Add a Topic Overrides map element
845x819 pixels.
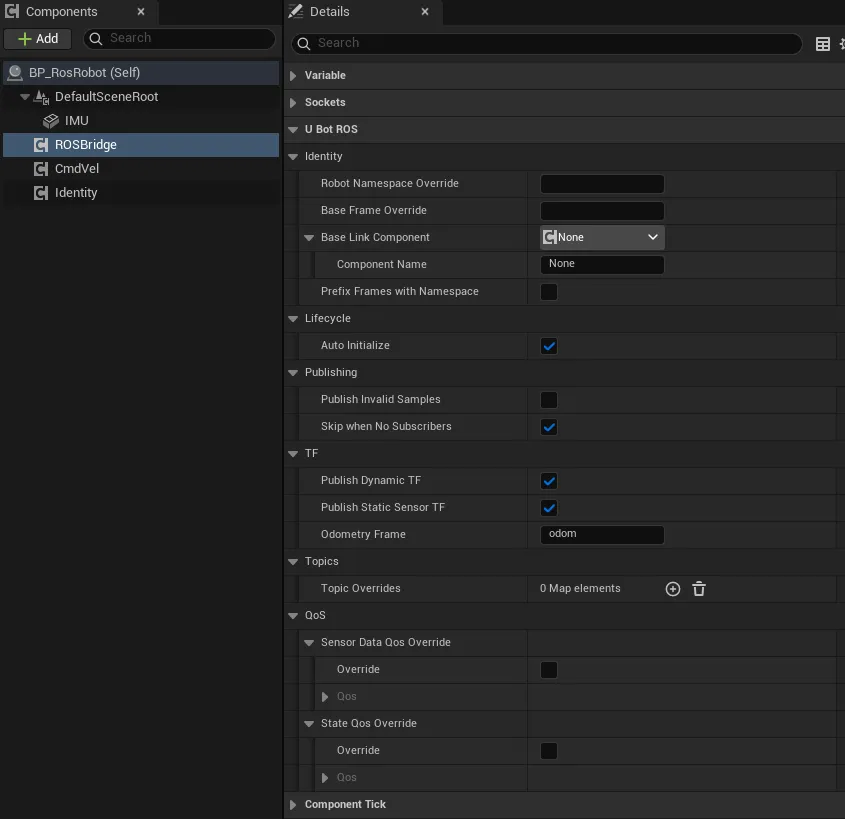coord(673,589)
